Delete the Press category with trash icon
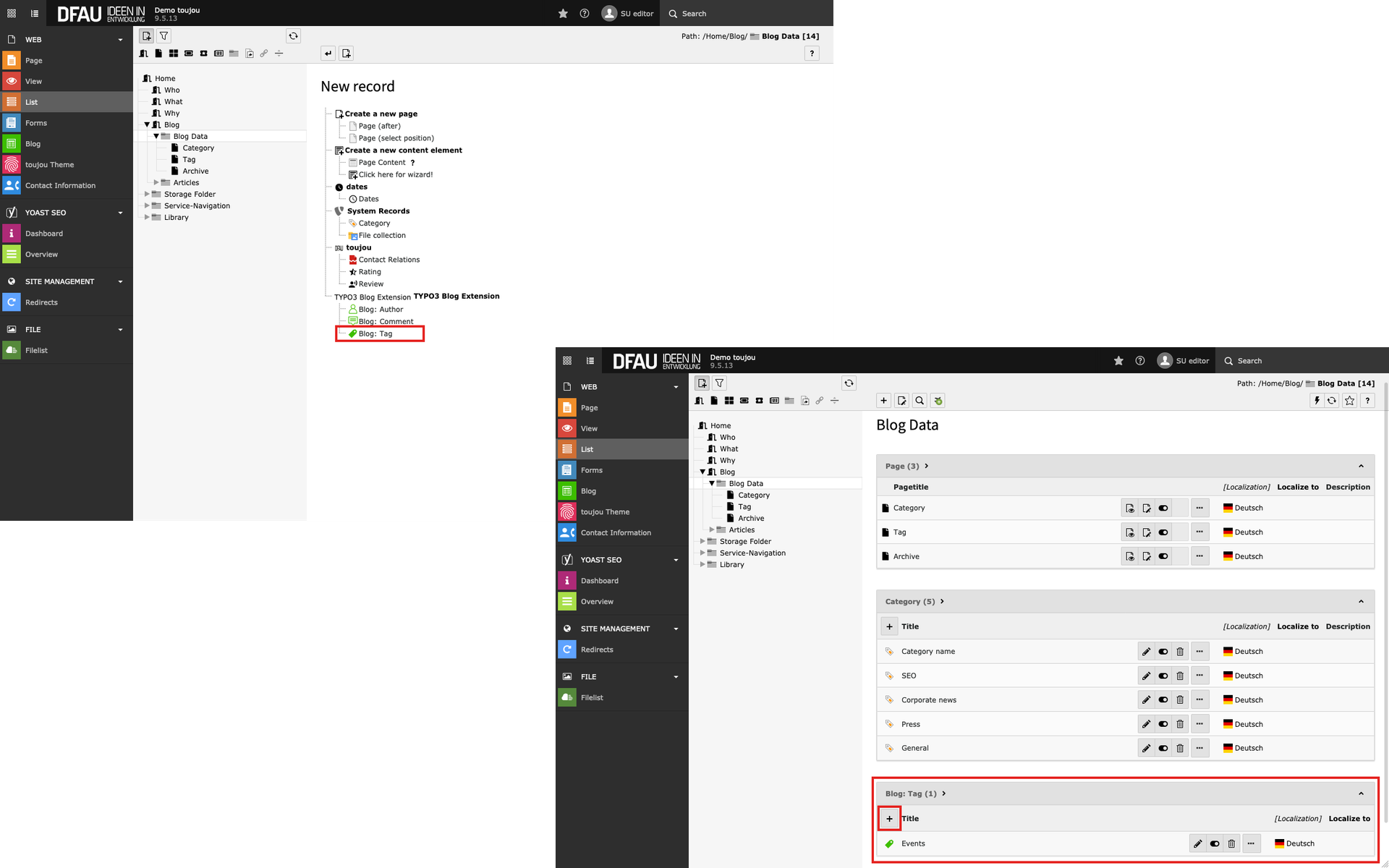1389x868 pixels. point(1180,724)
